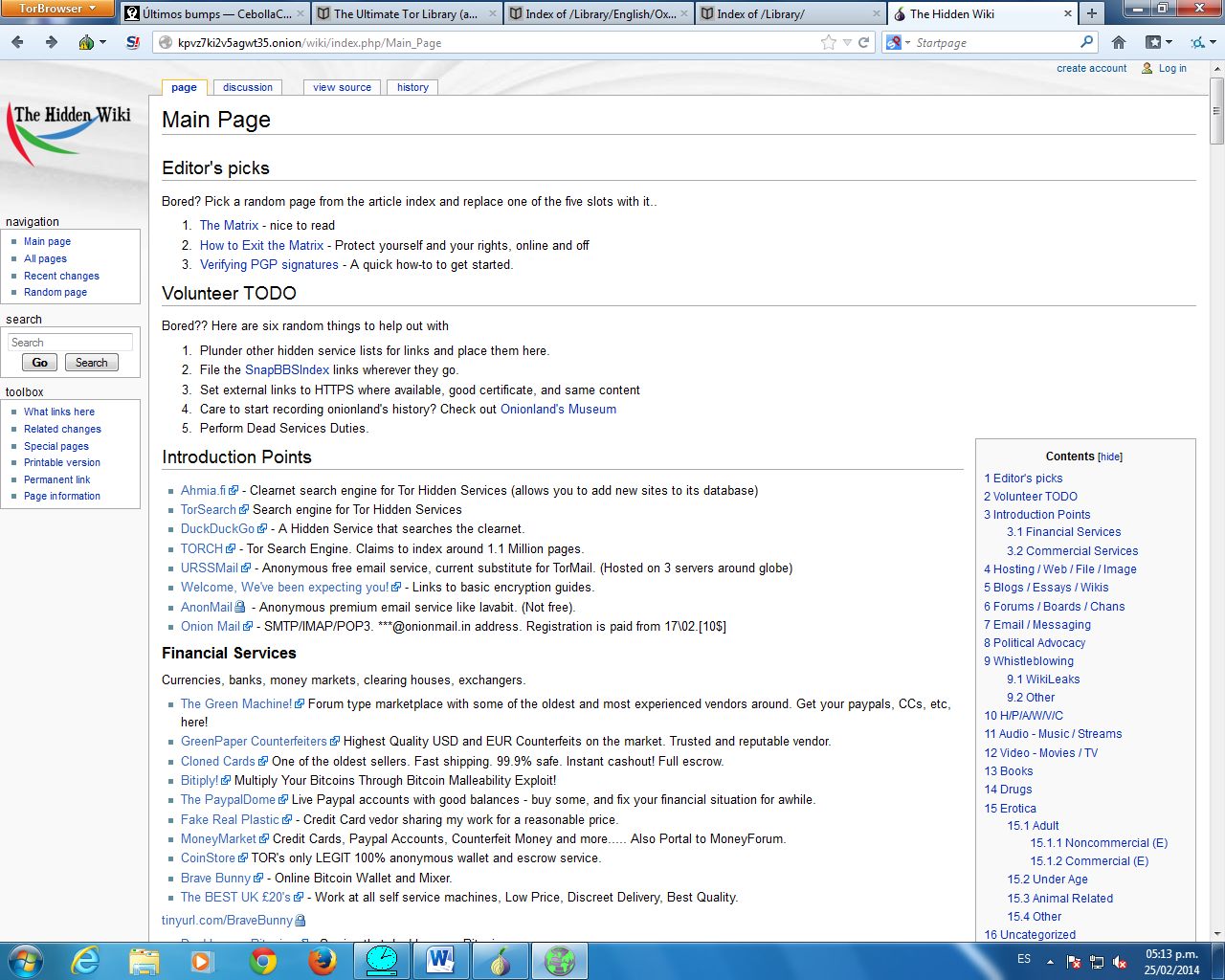The image size is (1225, 980).
Task: Open Verifying PGP signatures link
Action: pos(269,265)
